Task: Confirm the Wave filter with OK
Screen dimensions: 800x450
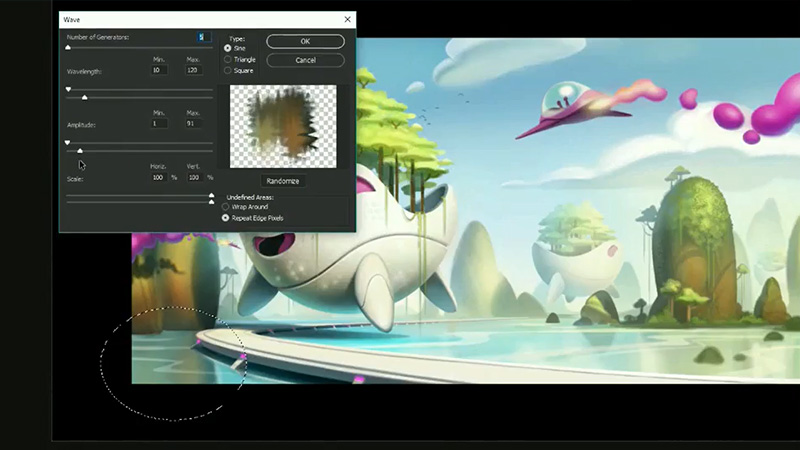Action: [x=305, y=41]
